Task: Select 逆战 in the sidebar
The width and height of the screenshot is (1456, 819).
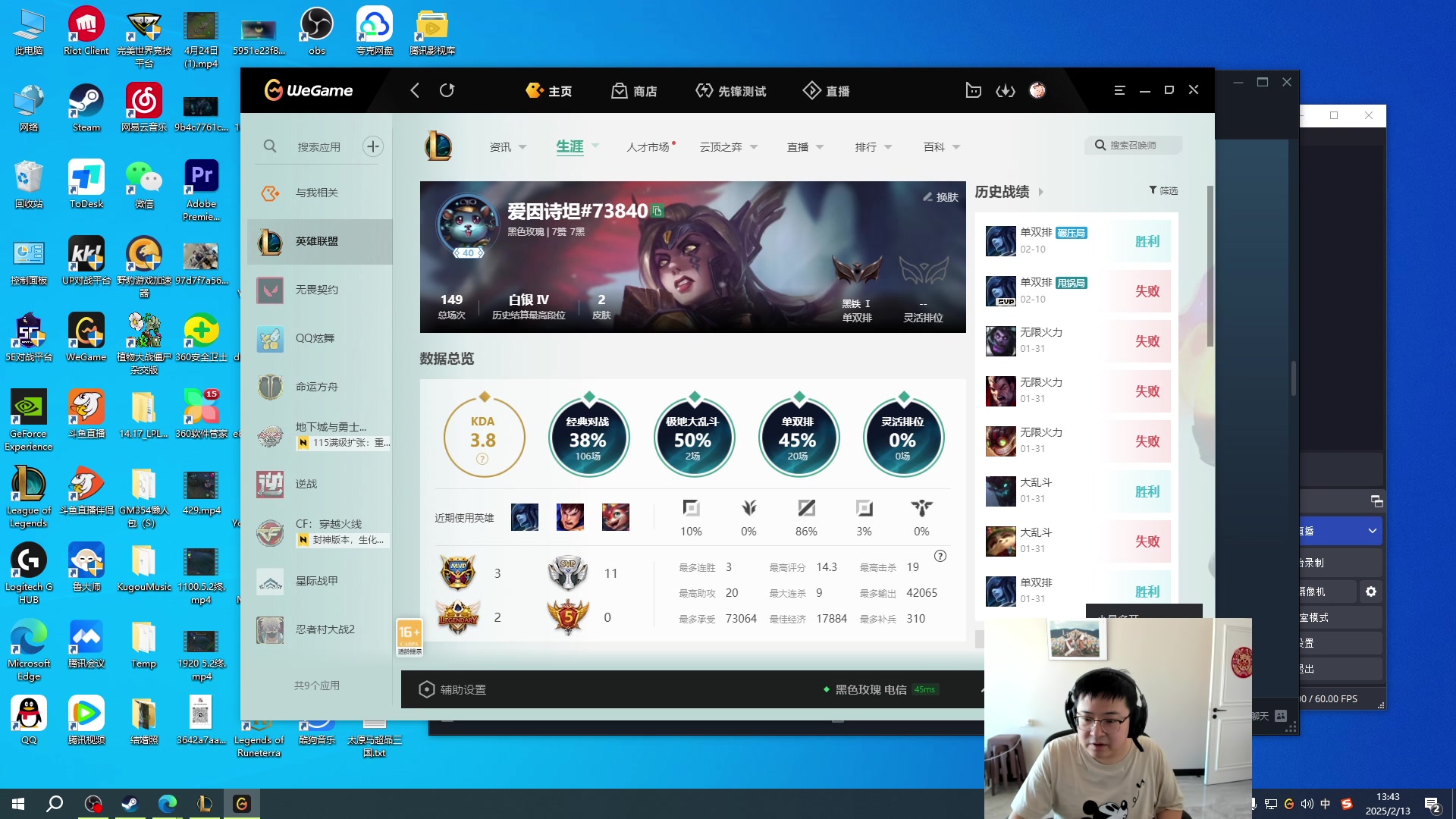Action: tap(319, 484)
